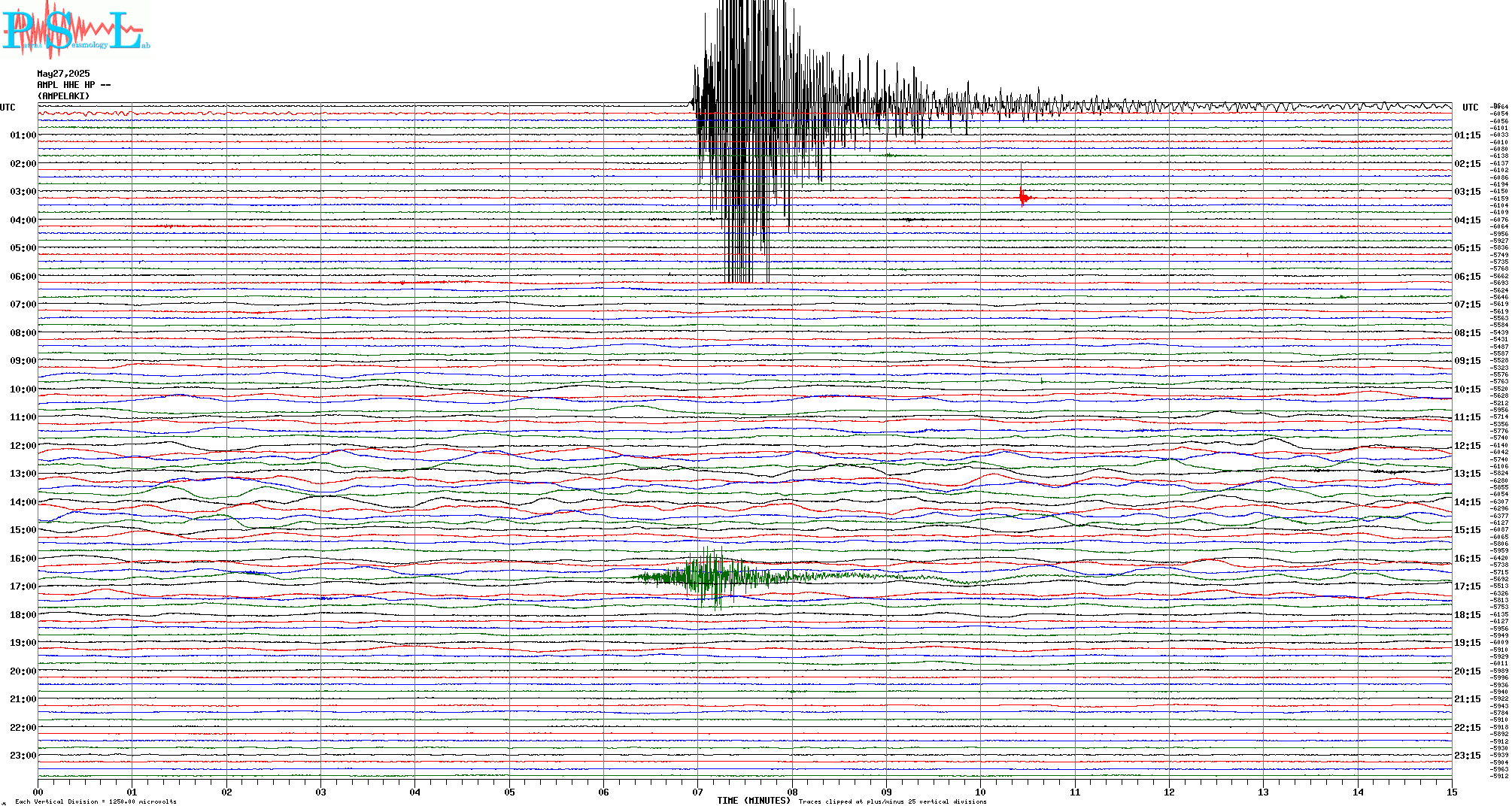
Task: Select the 06:15 label on right axis
Action: click(x=1468, y=277)
